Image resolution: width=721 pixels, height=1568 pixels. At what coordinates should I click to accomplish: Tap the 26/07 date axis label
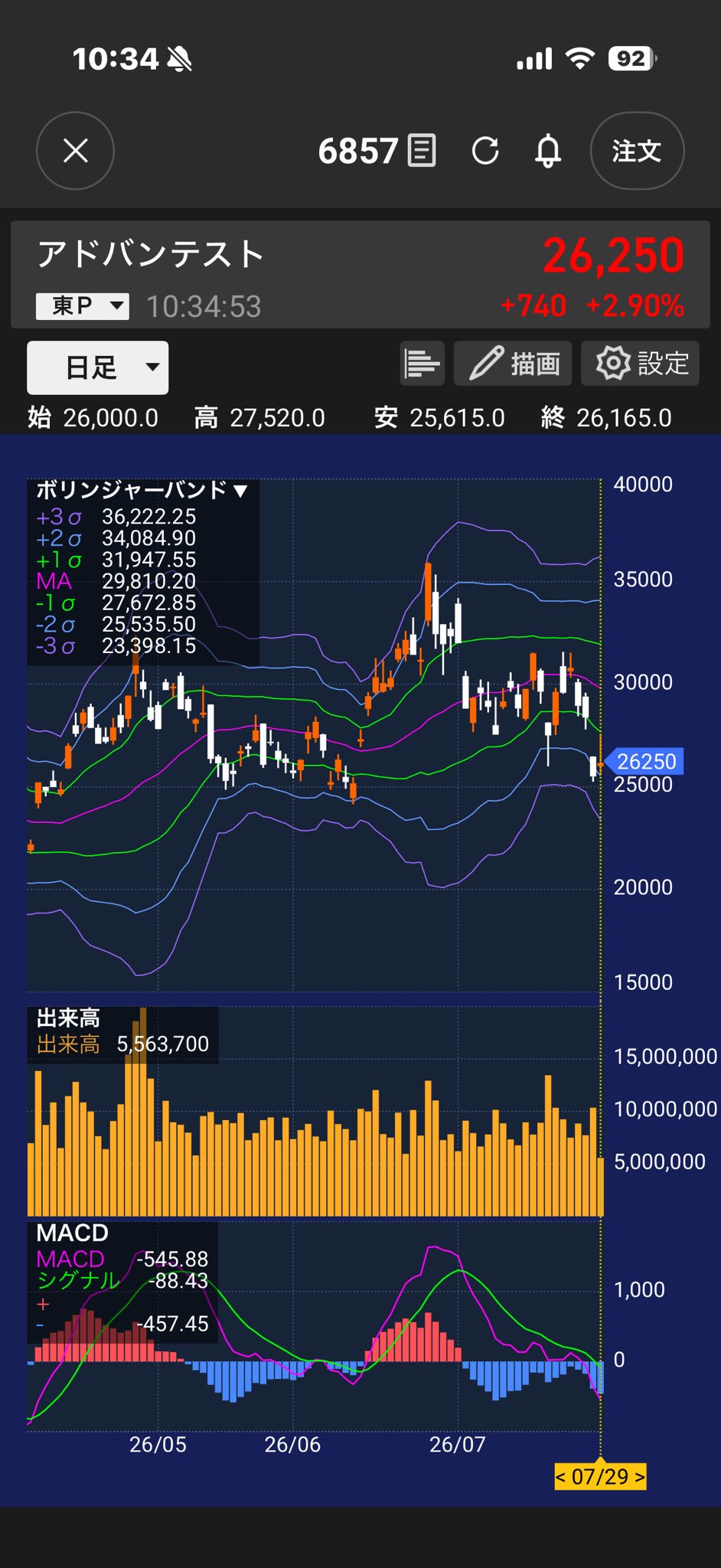(458, 1445)
